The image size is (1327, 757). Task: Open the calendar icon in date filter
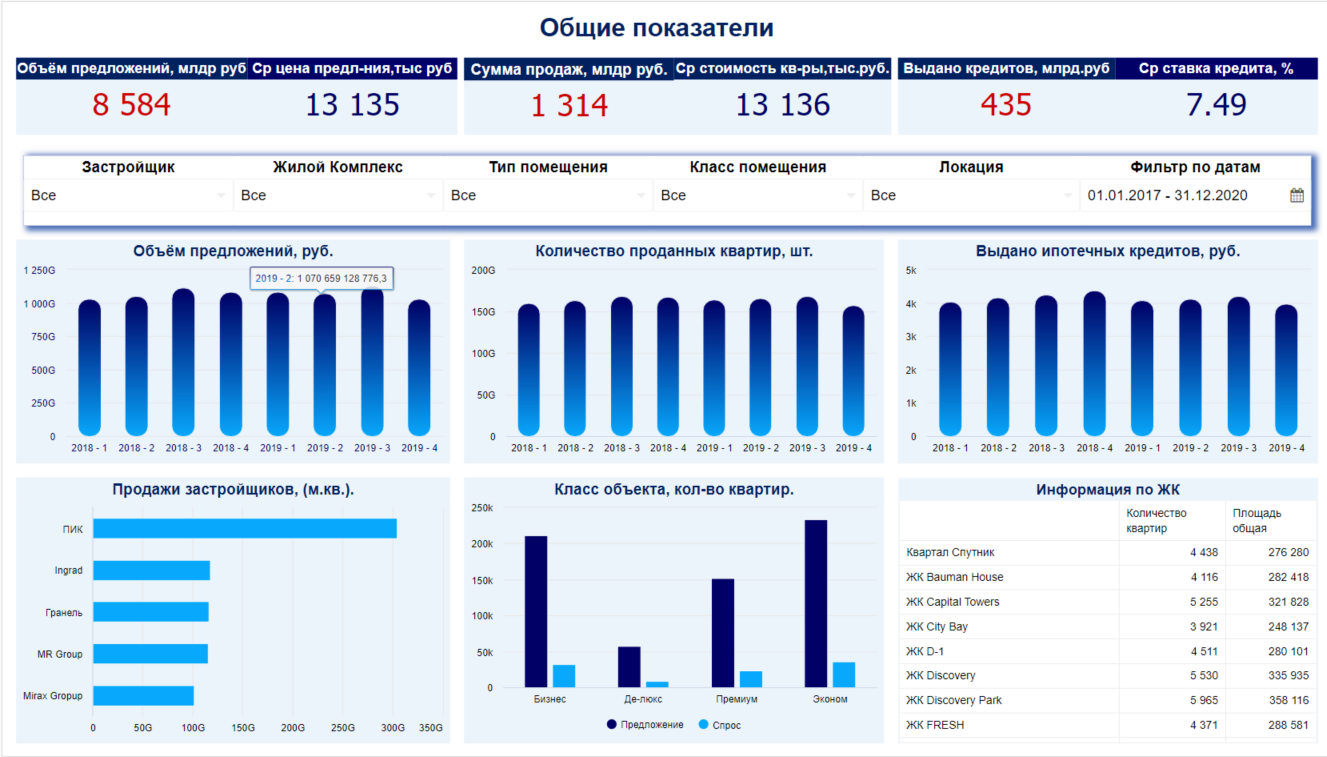(x=1296, y=196)
